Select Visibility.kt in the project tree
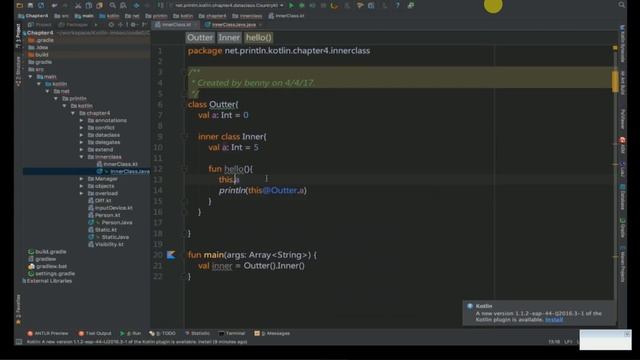Image resolution: width=640 pixels, height=360 pixels. [106, 244]
